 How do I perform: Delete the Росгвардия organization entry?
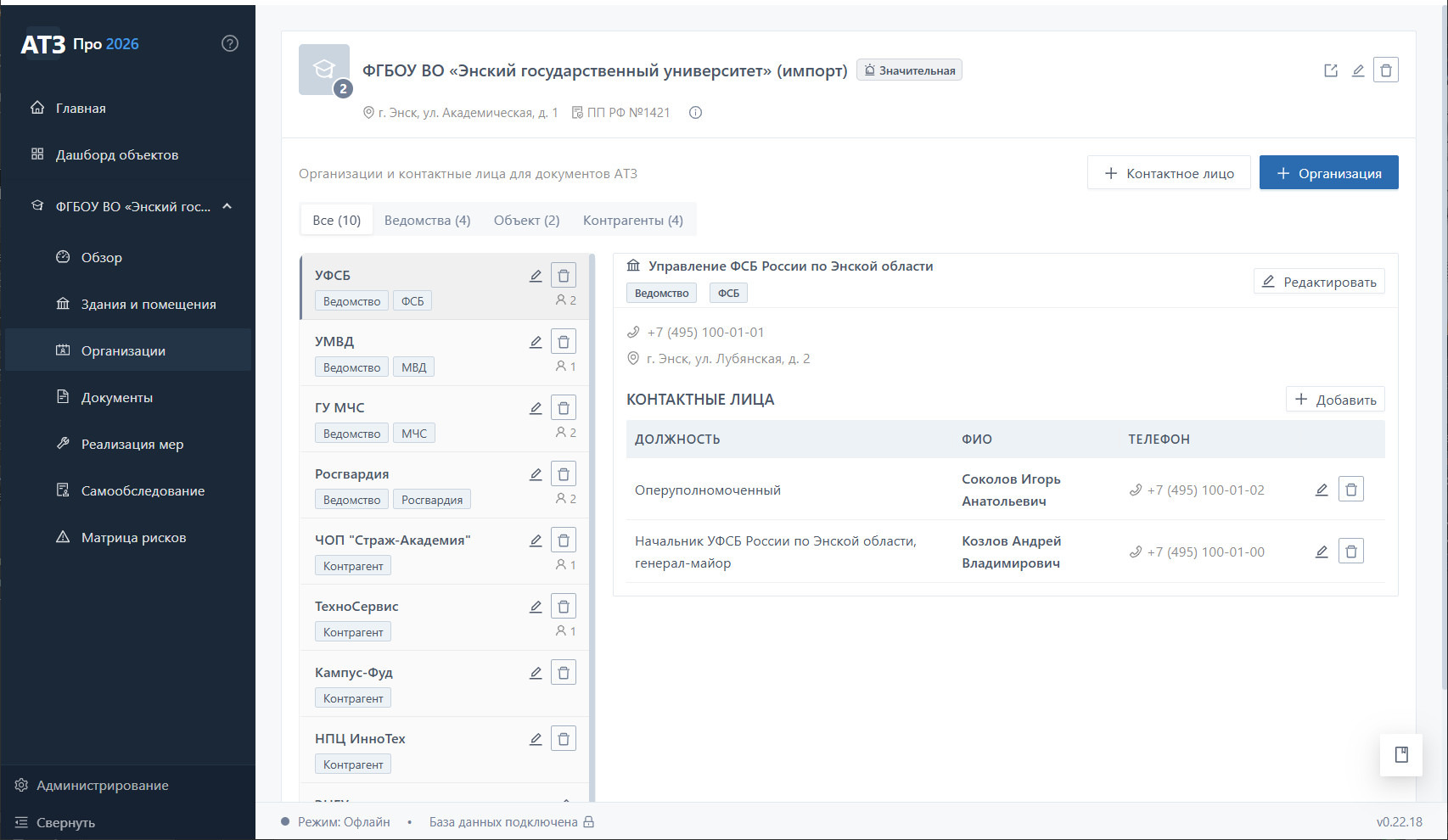[x=564, y=474]
